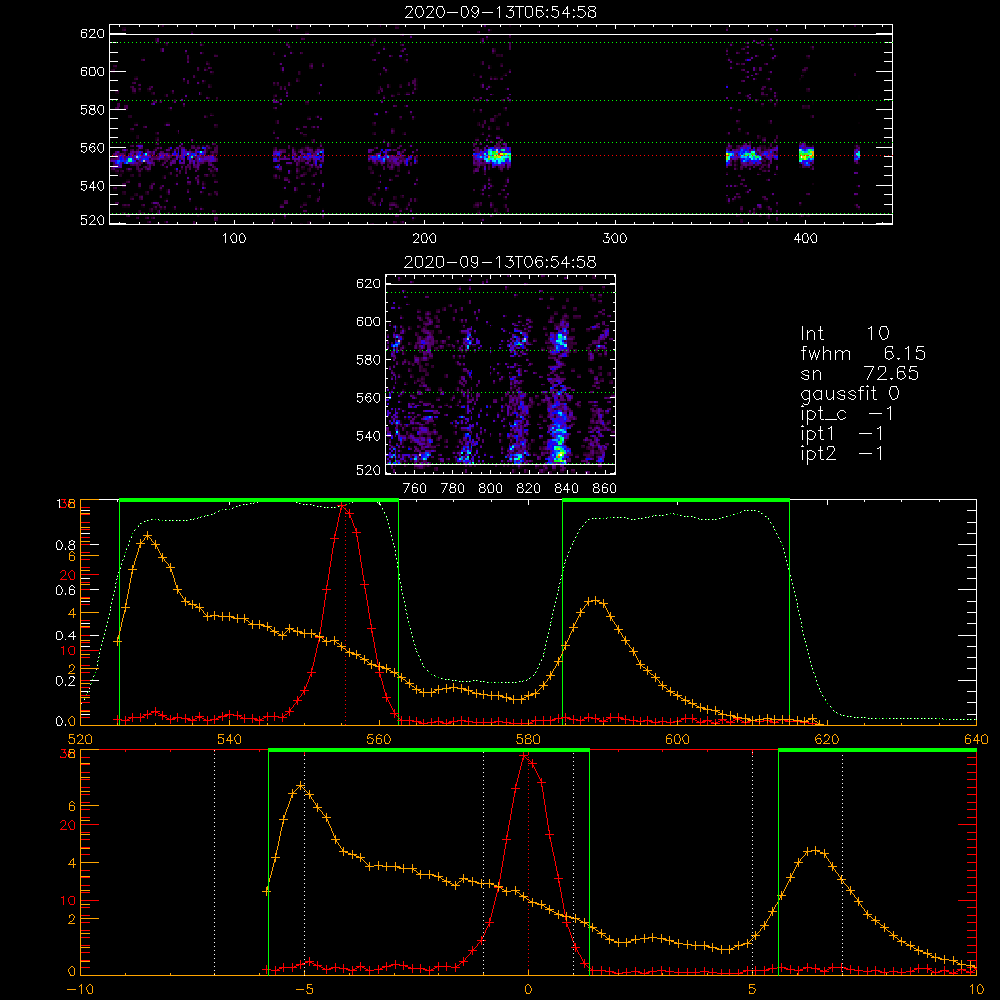Click the thick green bar spanning 585-615 in upper plot
The image size is (1000, 1000).
click(676, 501)
